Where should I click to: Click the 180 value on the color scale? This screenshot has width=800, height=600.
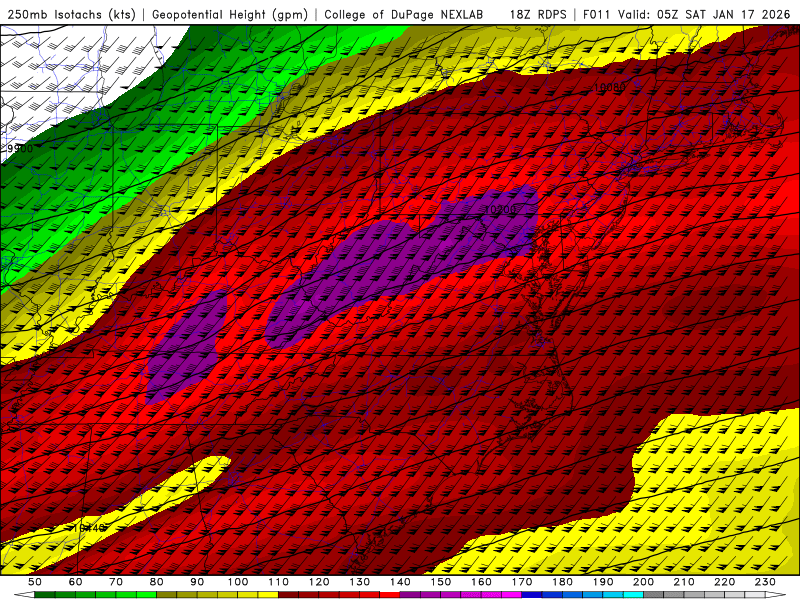pyautogui.click(x=563, y=582)
